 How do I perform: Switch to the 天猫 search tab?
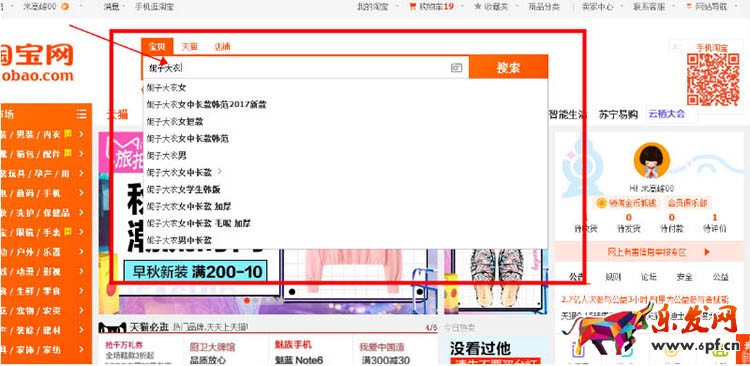click(x=189, y=46)
